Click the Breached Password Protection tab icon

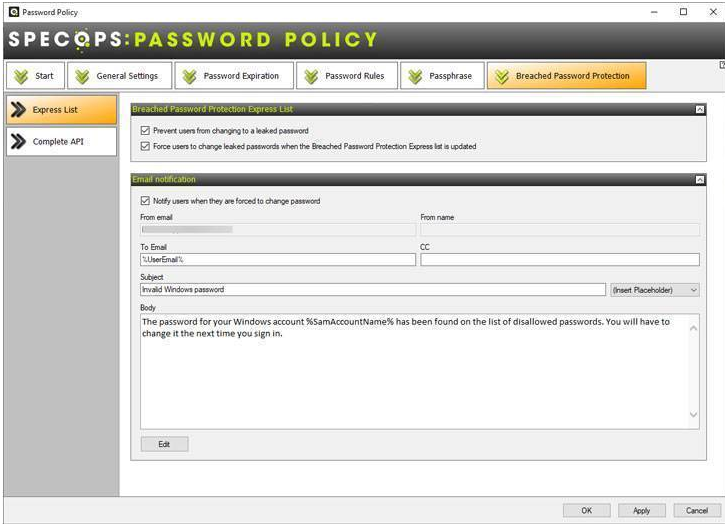point(501,76)
